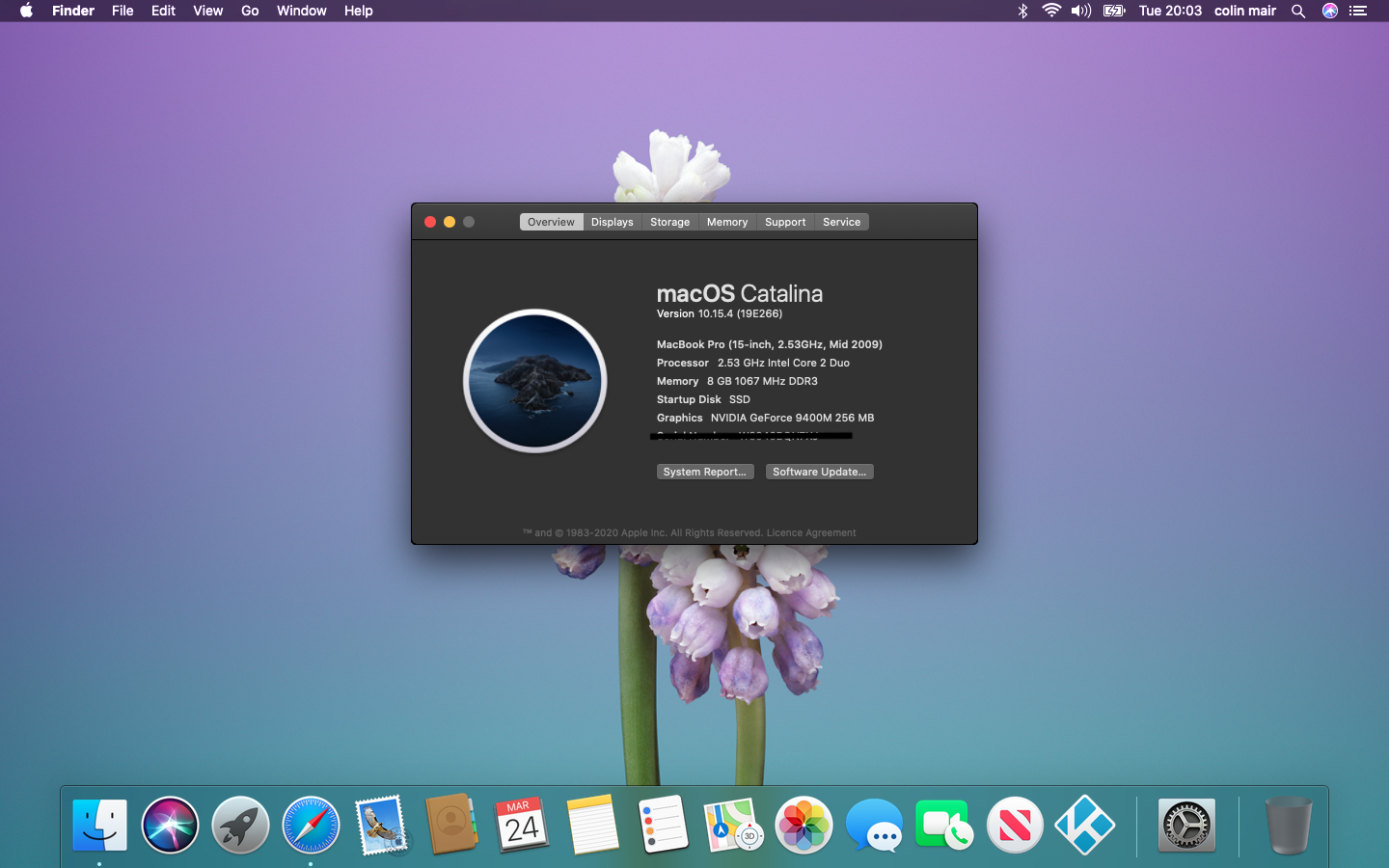Viewport: 1389px width, 868px height.
Task: Open Reminders app in Dock
Action: 663,825
